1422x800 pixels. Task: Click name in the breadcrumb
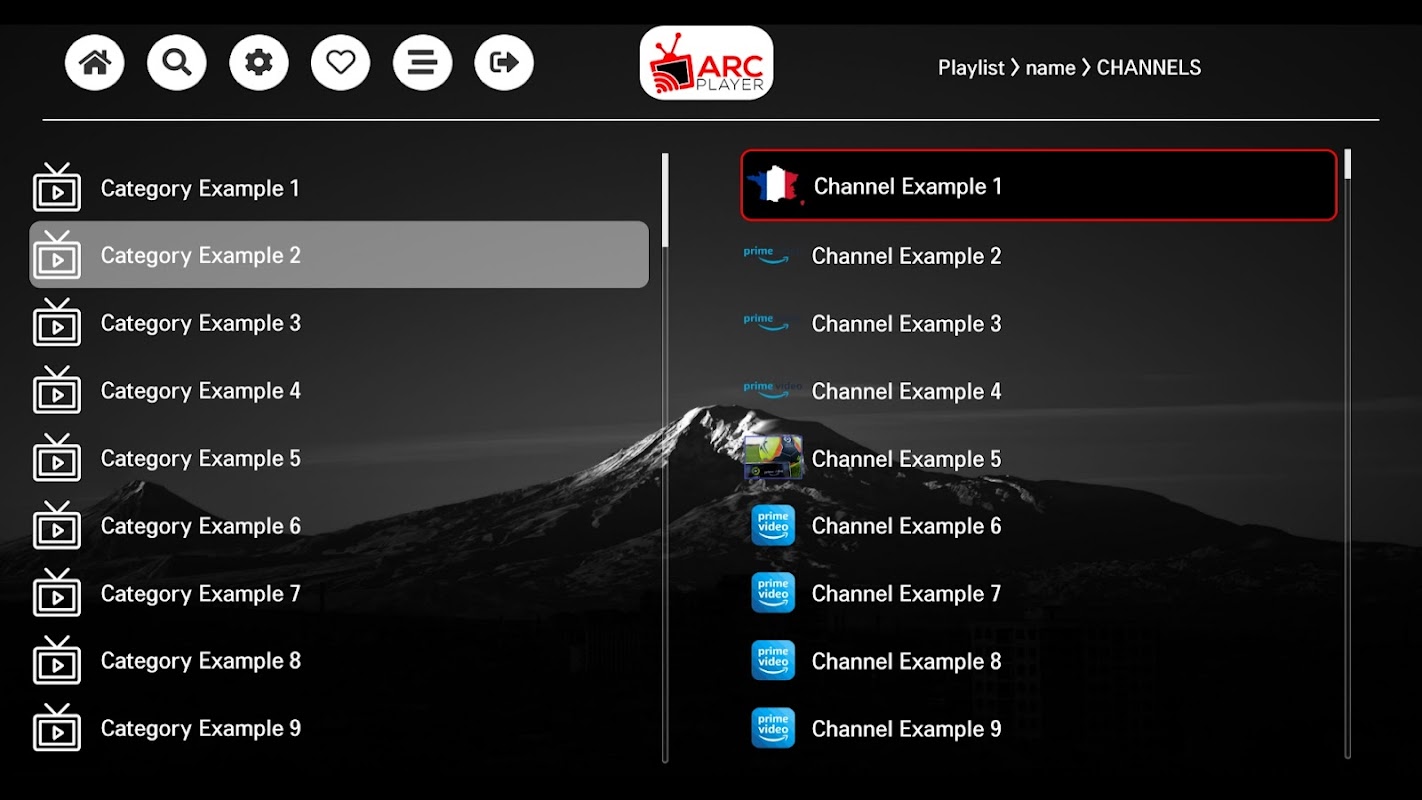tap(1050, 67)
